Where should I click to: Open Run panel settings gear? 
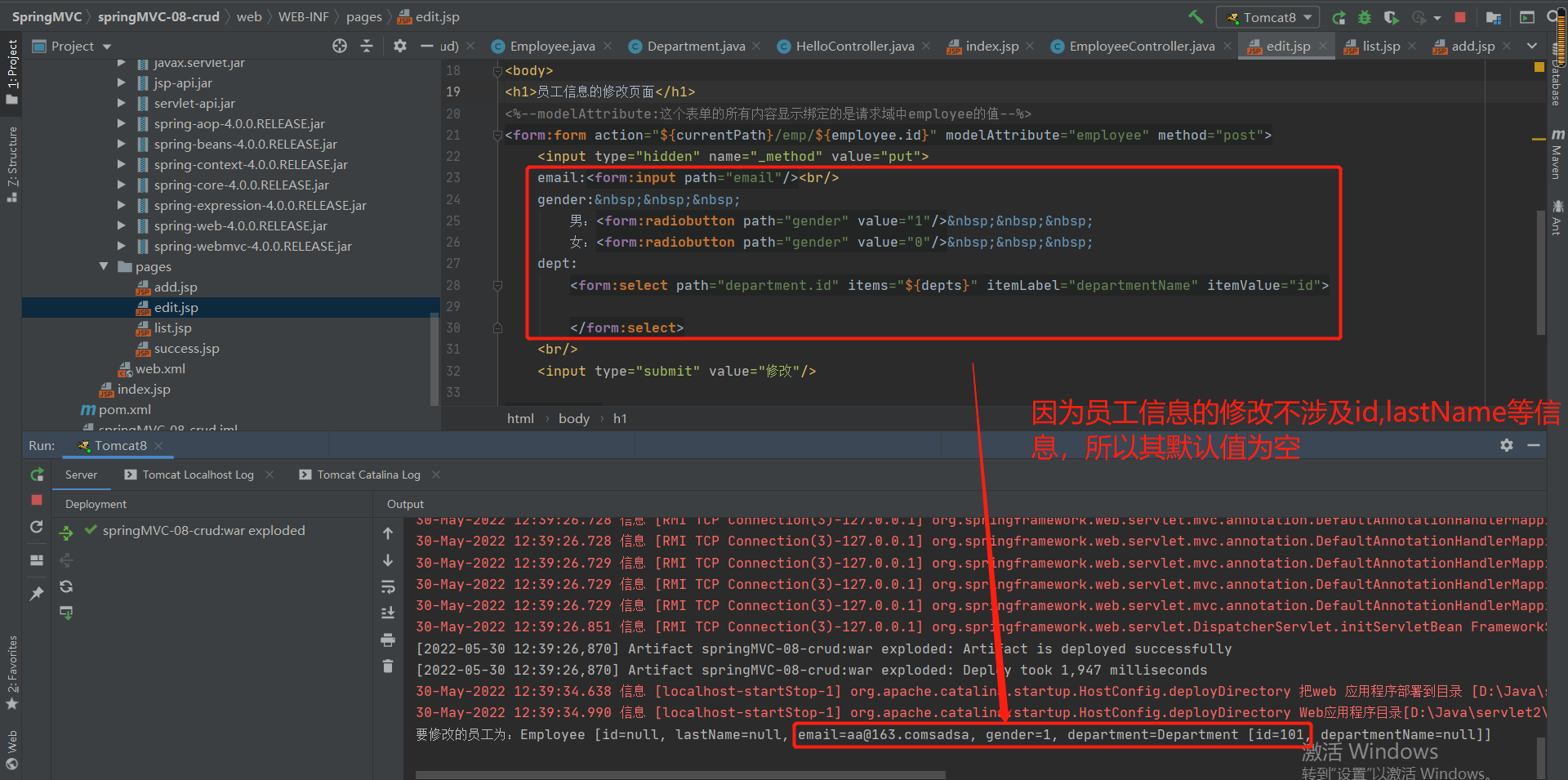[x=1507, y=445]
